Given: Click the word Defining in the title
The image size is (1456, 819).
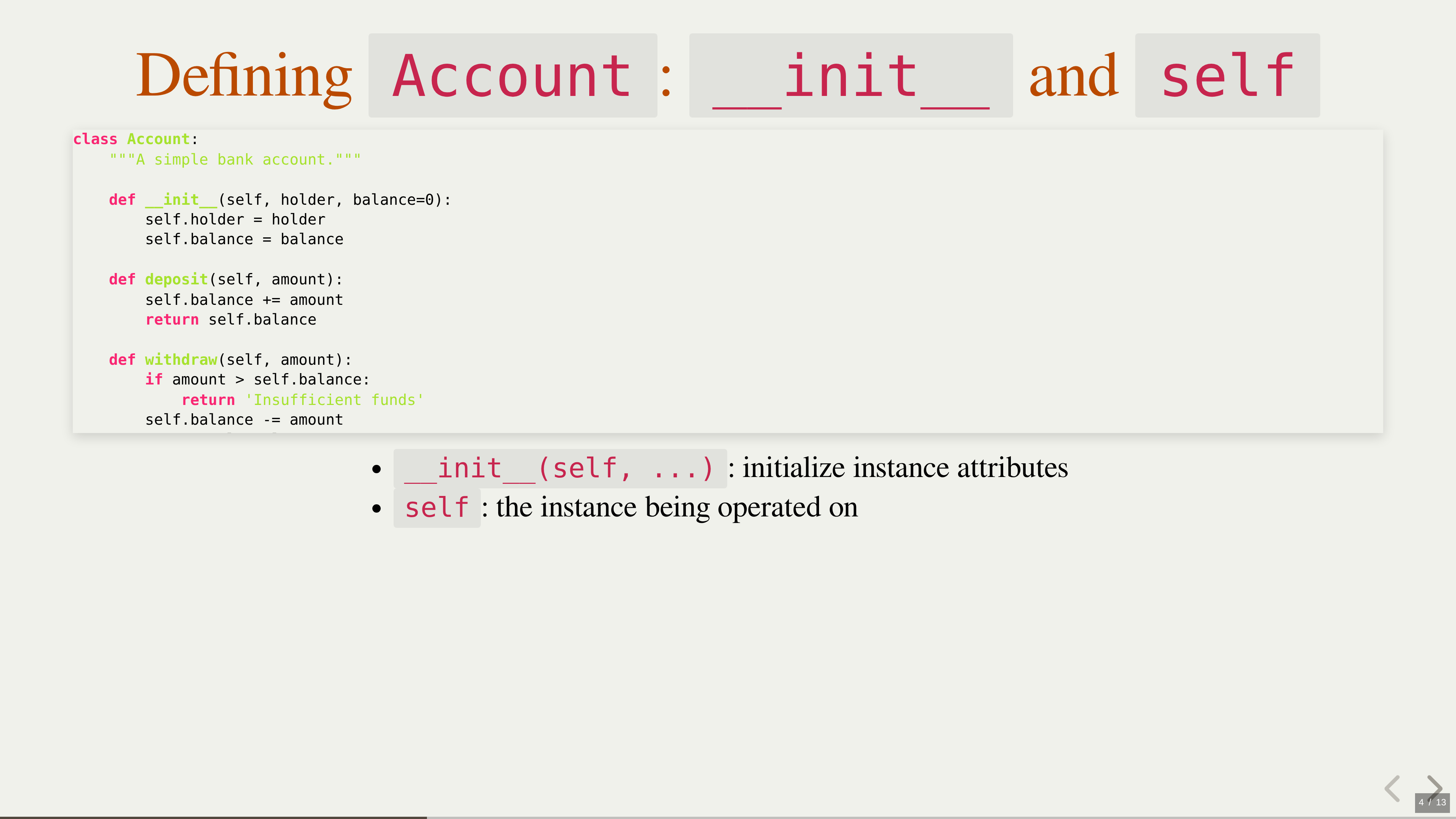Looking at the screenshot, I should click(243, 76).
